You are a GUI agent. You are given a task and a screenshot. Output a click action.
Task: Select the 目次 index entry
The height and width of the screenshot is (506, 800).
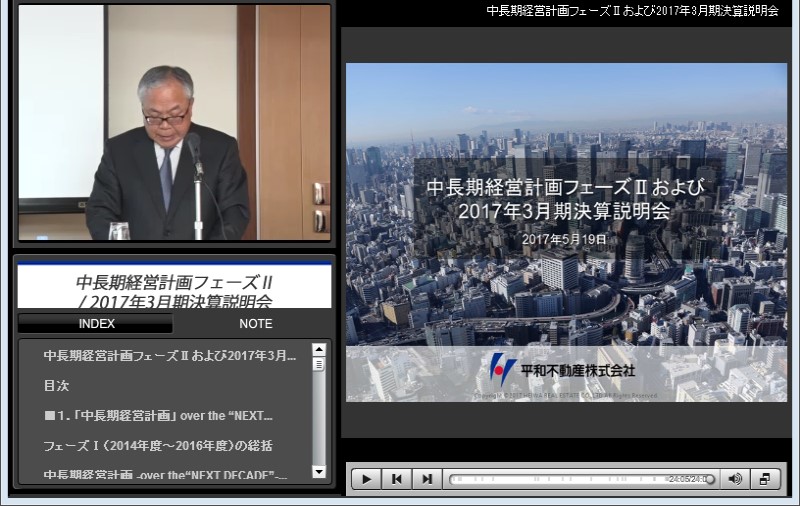point(56,386)
